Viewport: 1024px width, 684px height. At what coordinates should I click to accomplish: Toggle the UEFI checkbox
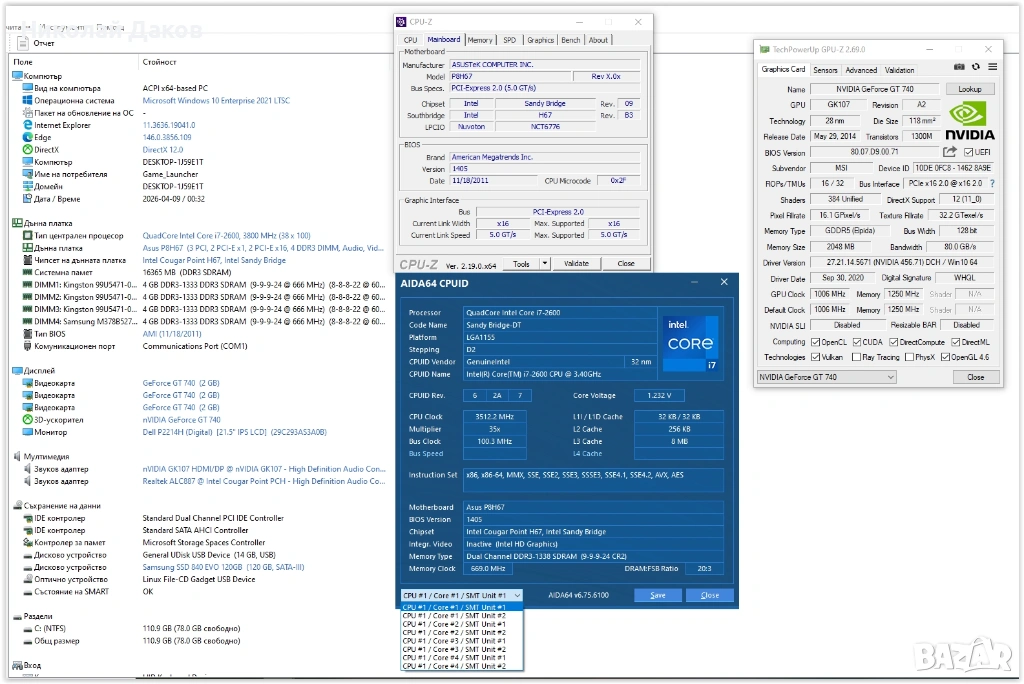point(969,152)
